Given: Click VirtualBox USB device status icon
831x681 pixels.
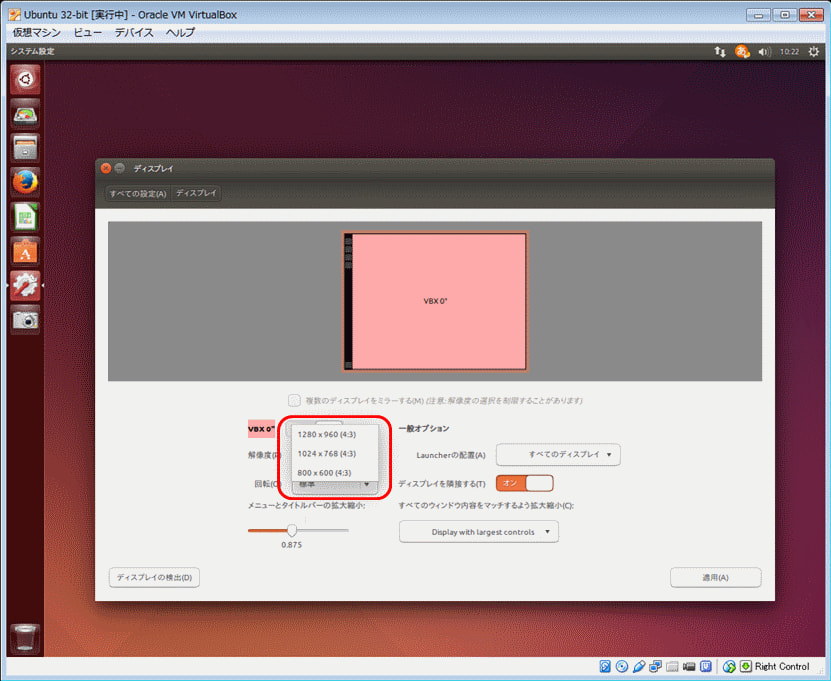Looking at the screenshot, I should tap(639, 666).
